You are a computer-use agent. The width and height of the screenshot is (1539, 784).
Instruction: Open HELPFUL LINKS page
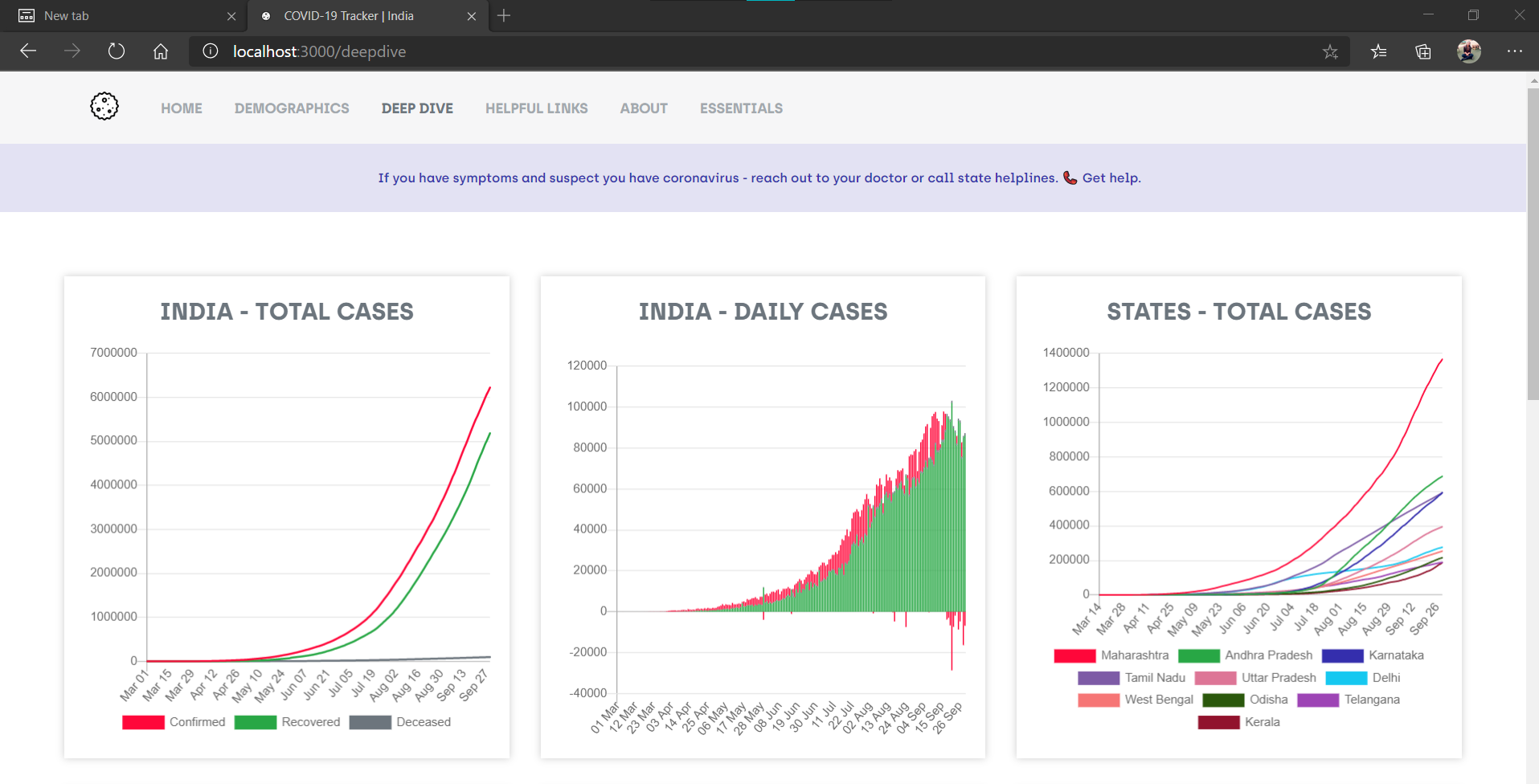click(x=537, y=108)
